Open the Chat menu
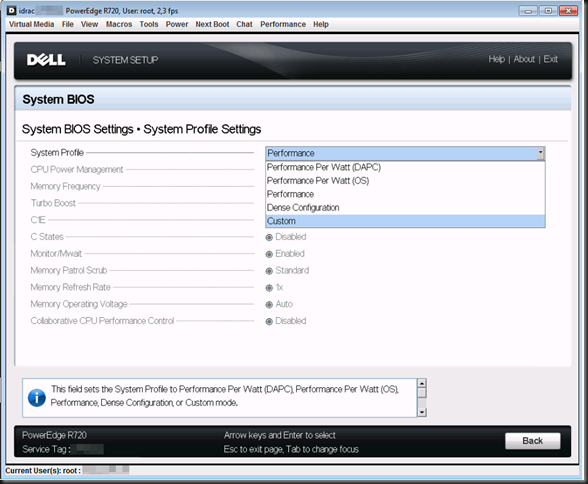 (x=244, y=24)
